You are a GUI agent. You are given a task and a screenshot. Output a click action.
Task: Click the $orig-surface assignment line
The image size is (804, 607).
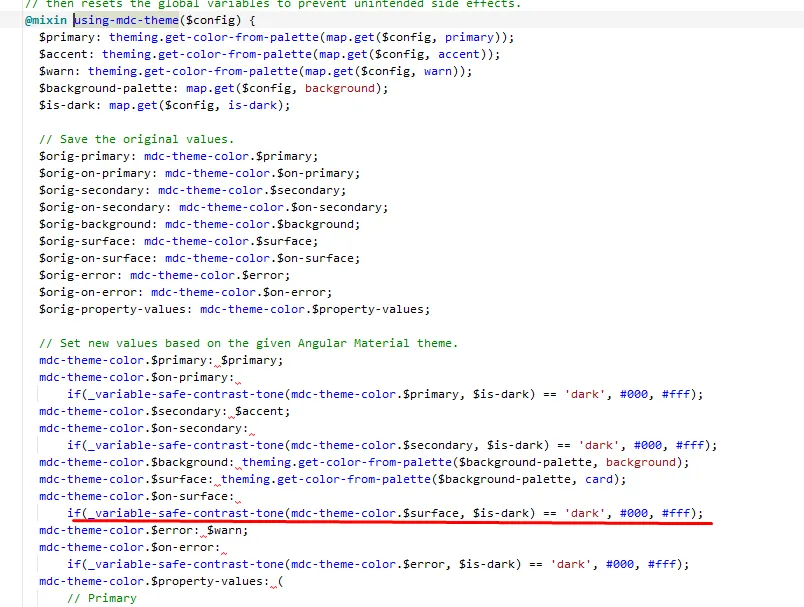click(178, 241)
